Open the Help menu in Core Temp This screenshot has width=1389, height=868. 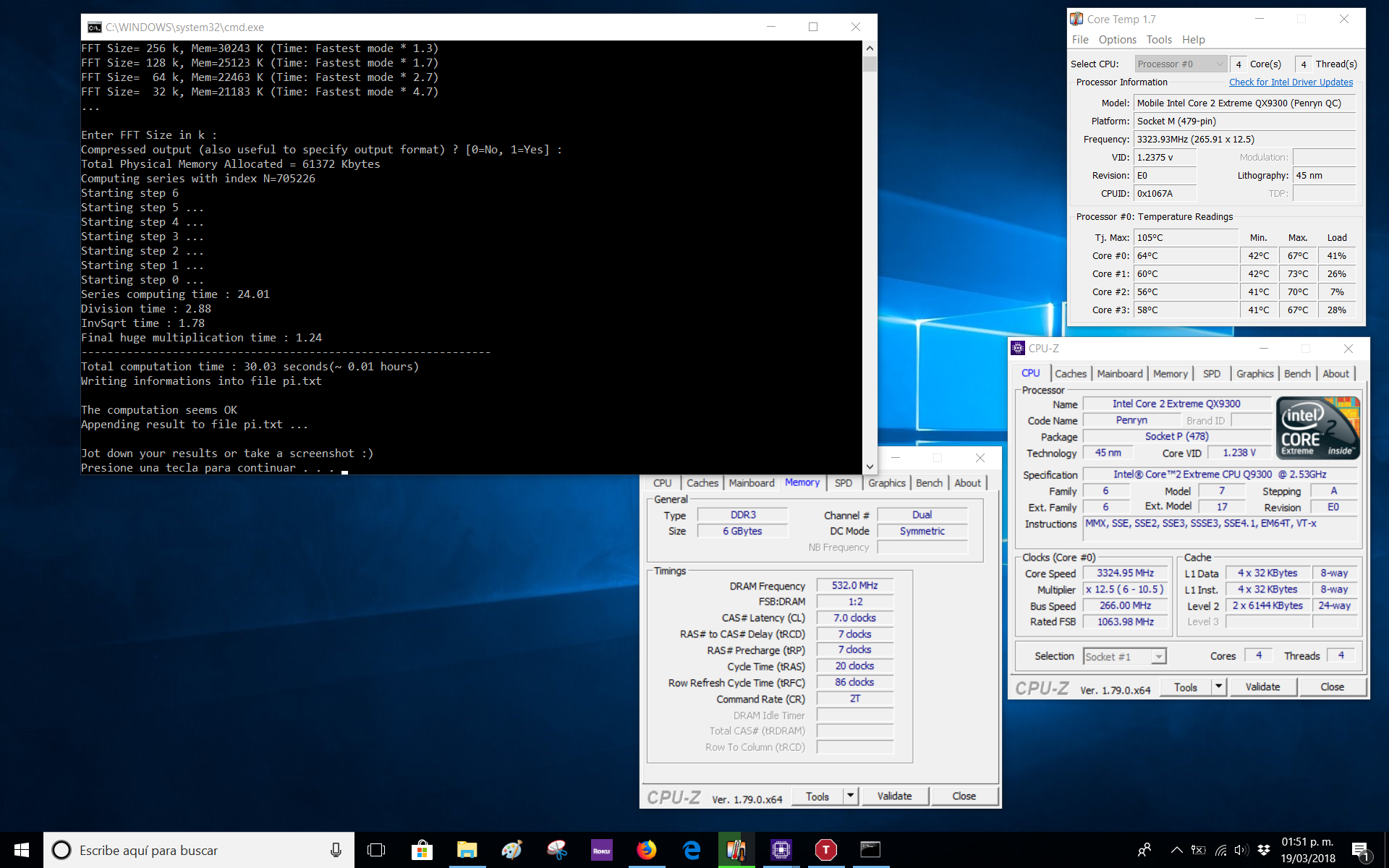[x=1194, y=40]
